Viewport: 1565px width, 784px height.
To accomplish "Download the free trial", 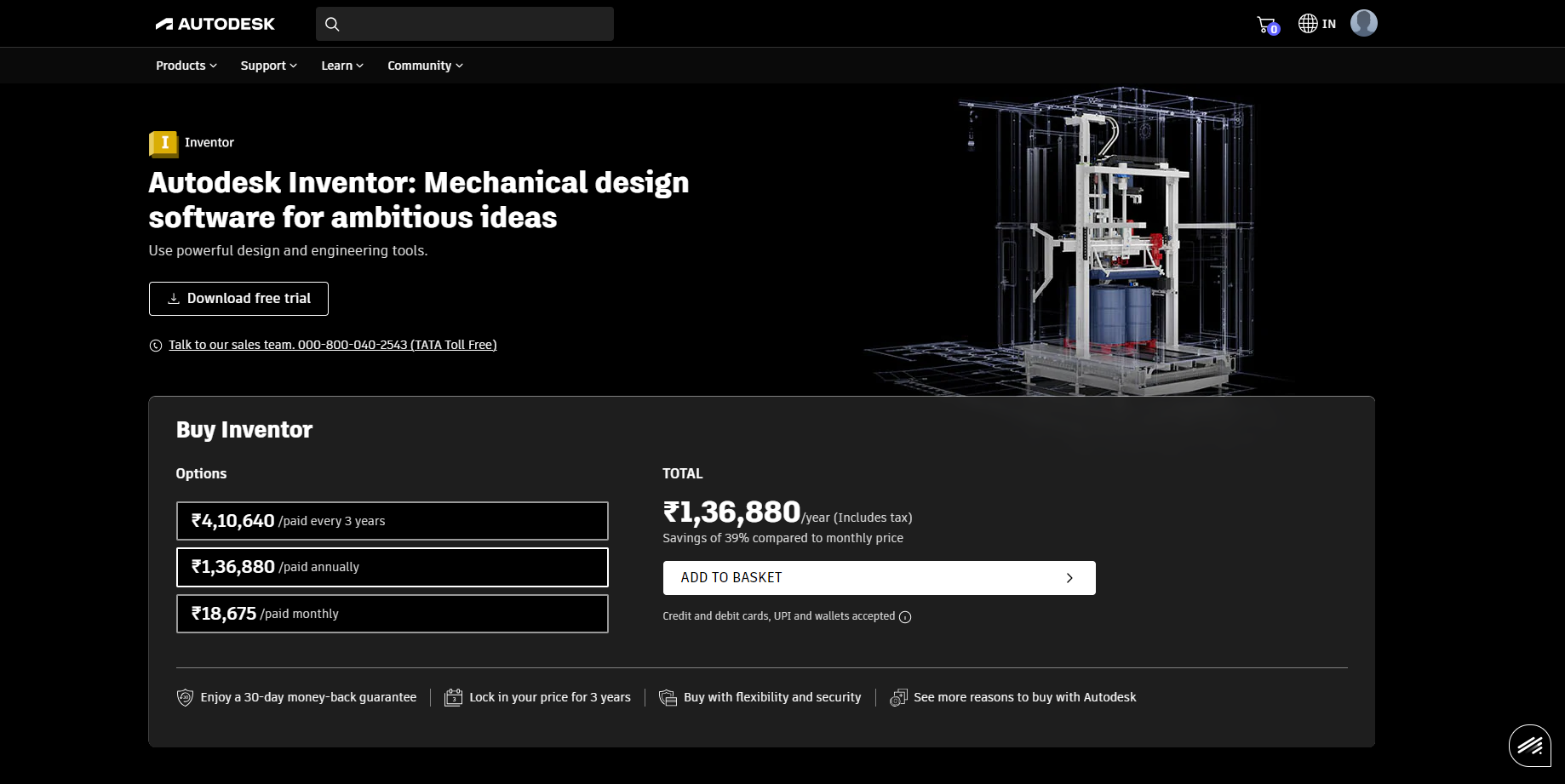I will click(238, 299).
